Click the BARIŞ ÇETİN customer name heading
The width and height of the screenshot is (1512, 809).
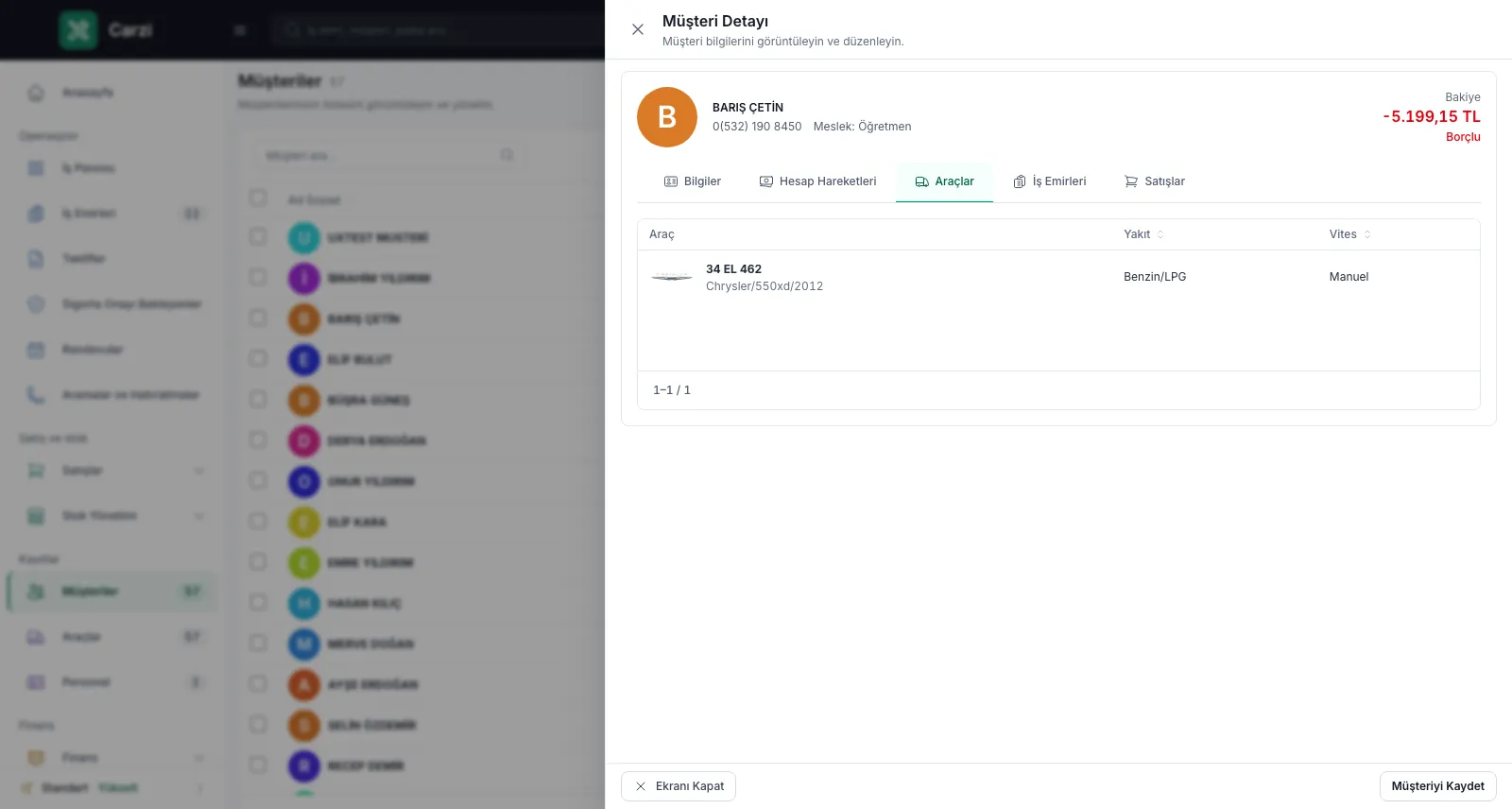coord(747,108)
